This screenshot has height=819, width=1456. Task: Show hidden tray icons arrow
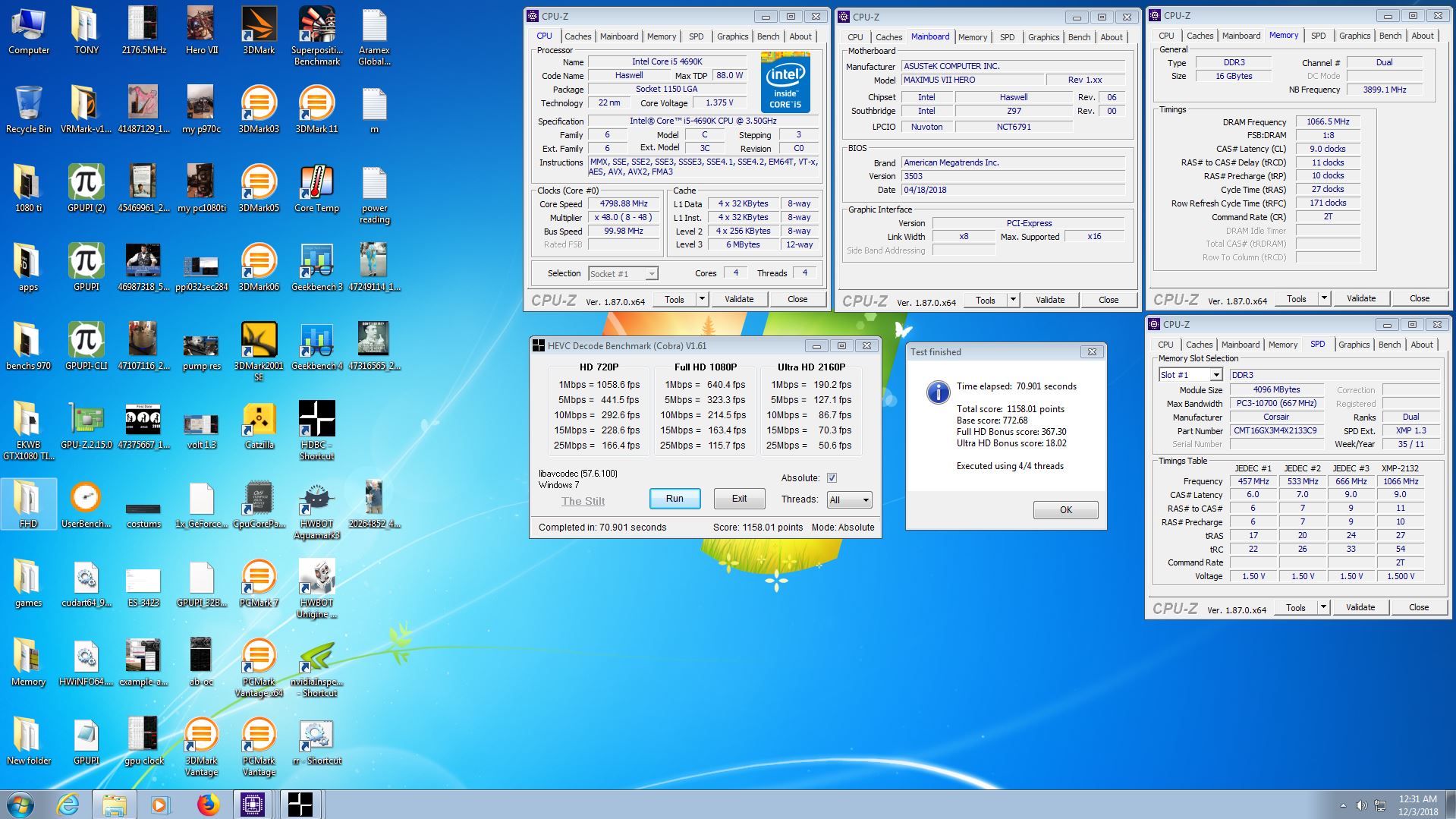pyautogui.click(x=1343, y=805)
